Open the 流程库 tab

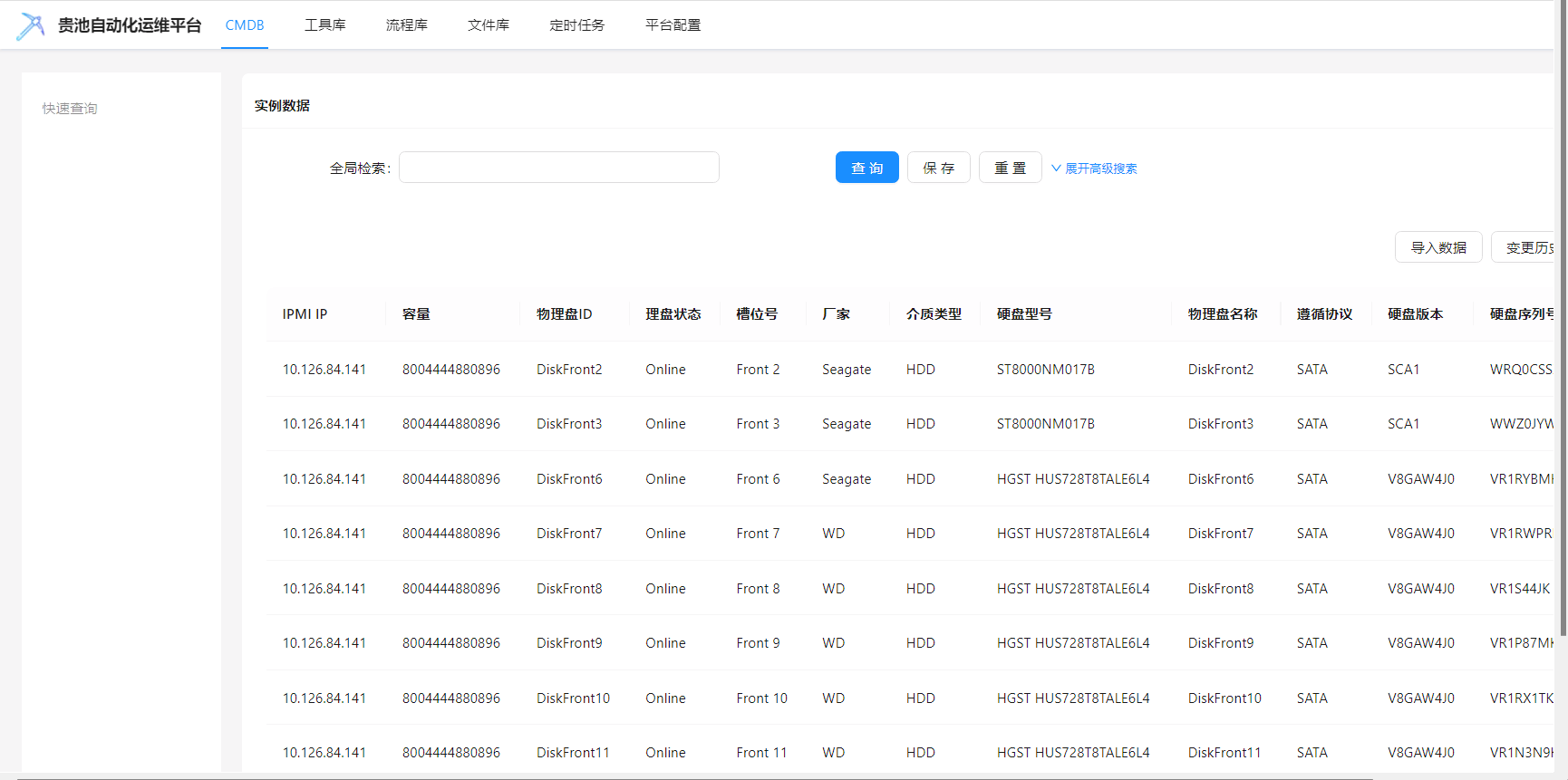click(x=407, y=25)
